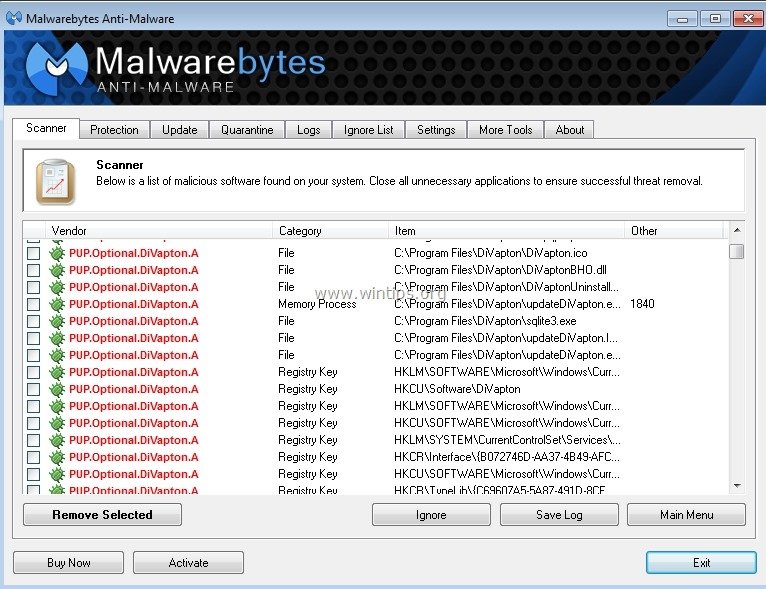
Task: Select path C:\Program Files\DiVapton\DiVapton.ico
Action: coord(490,253)
